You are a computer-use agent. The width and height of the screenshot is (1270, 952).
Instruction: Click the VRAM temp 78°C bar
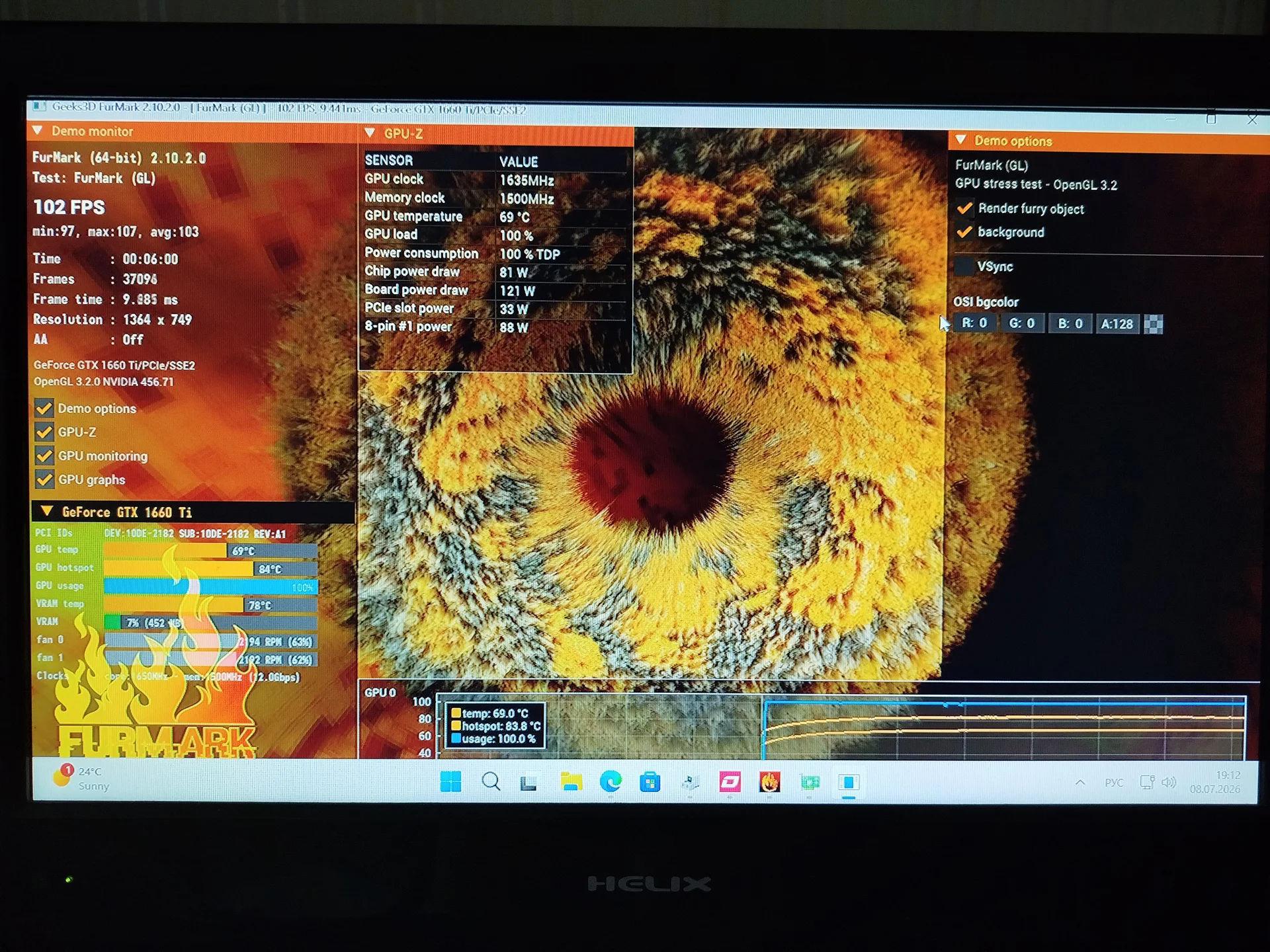pos(210,605)
